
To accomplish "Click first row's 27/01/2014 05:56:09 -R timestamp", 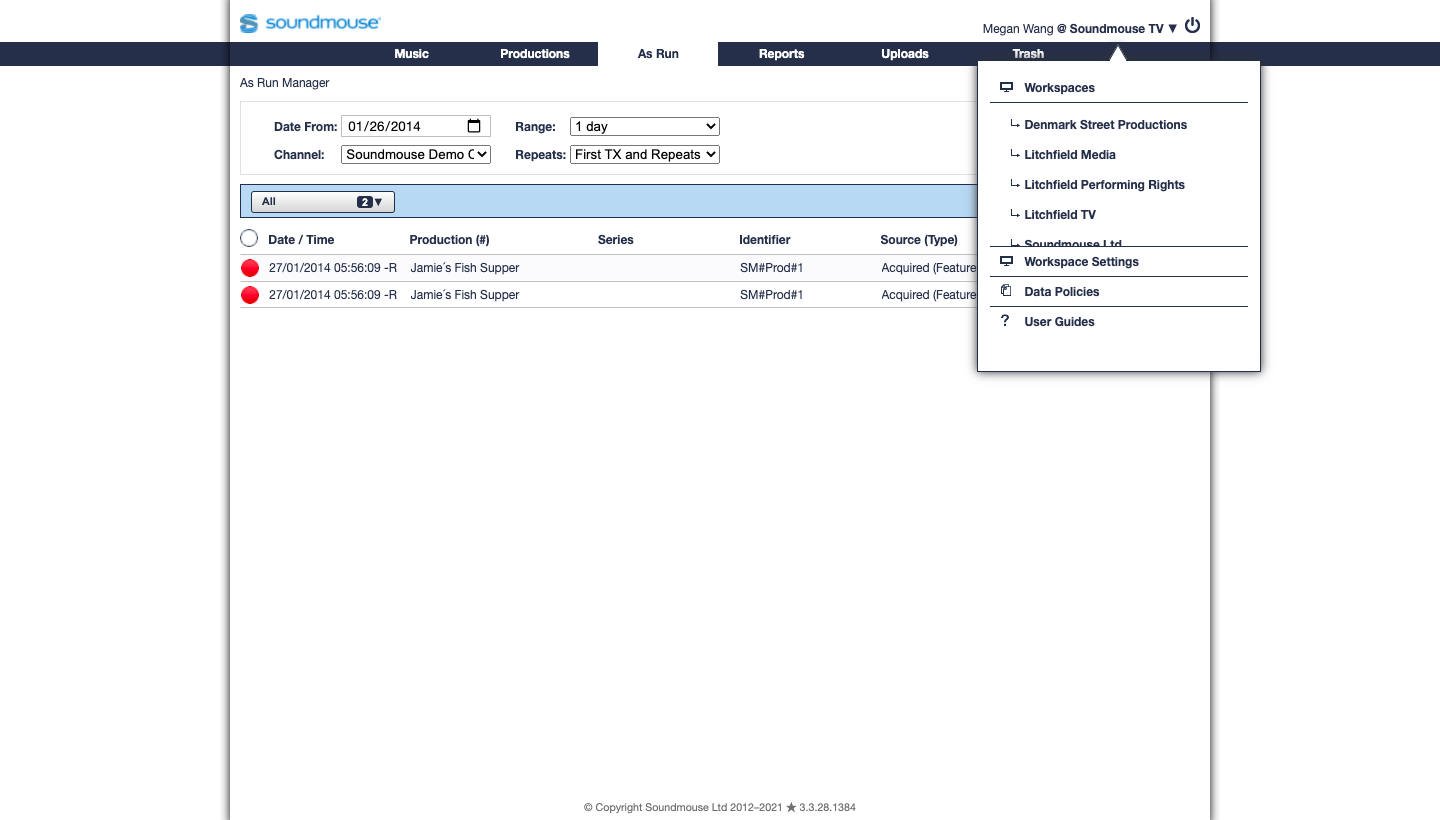I will coord(333,268).
